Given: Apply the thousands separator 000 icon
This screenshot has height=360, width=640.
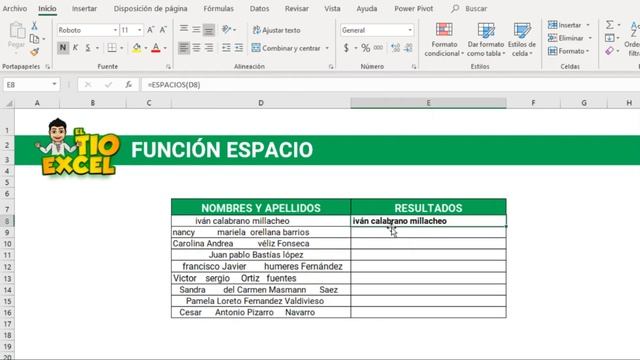Looking at the screenshot, I should point(378,48).
